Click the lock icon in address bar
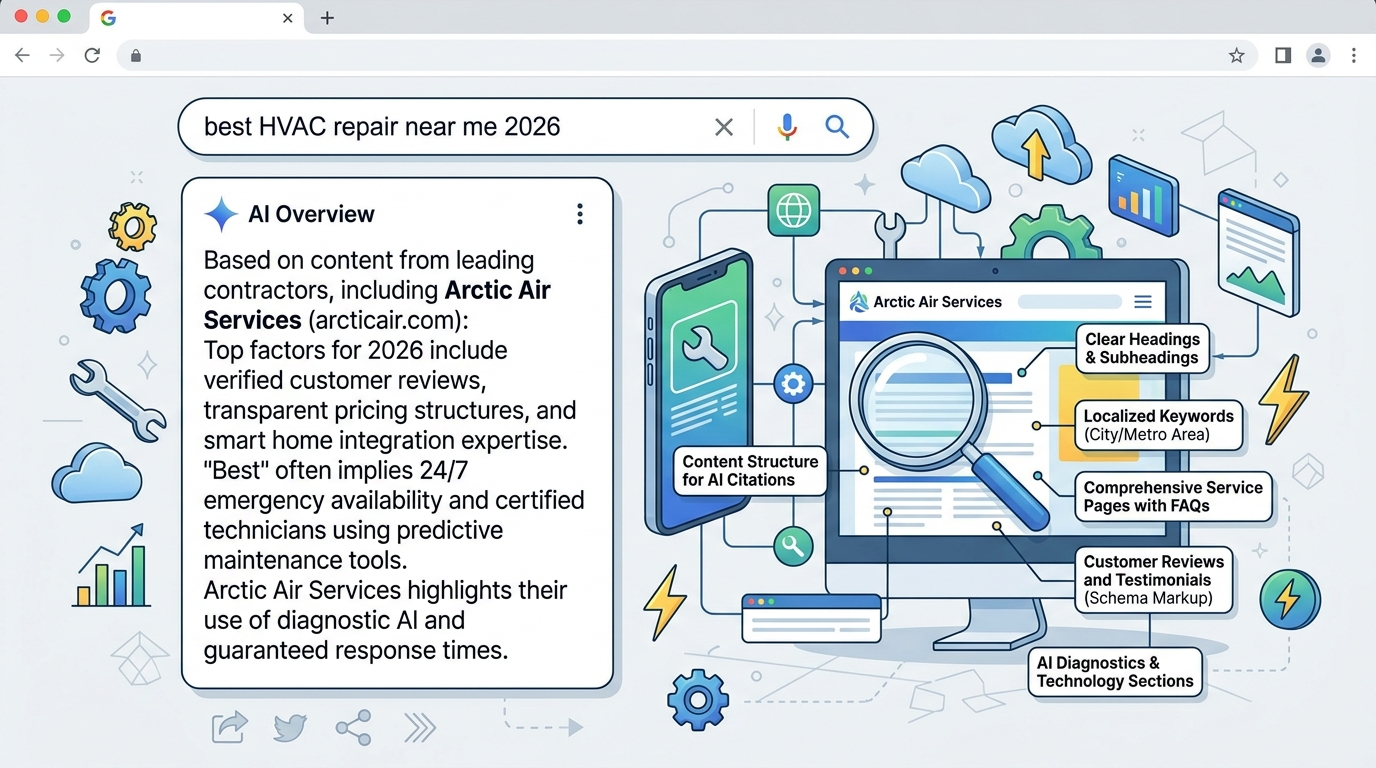The height and width of the screenshot is (768, 1376). click(x=136, y=56)
